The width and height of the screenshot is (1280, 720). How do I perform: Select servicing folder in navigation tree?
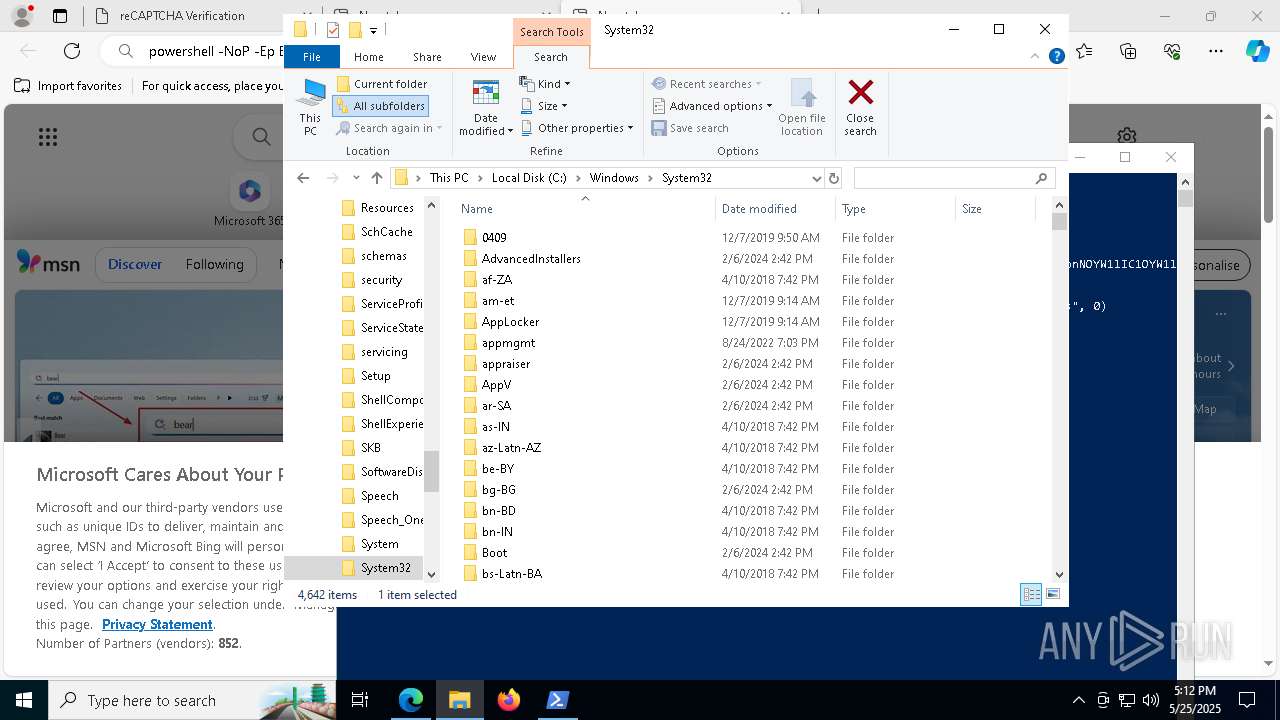pyautogui.click(x=384, y=352)
